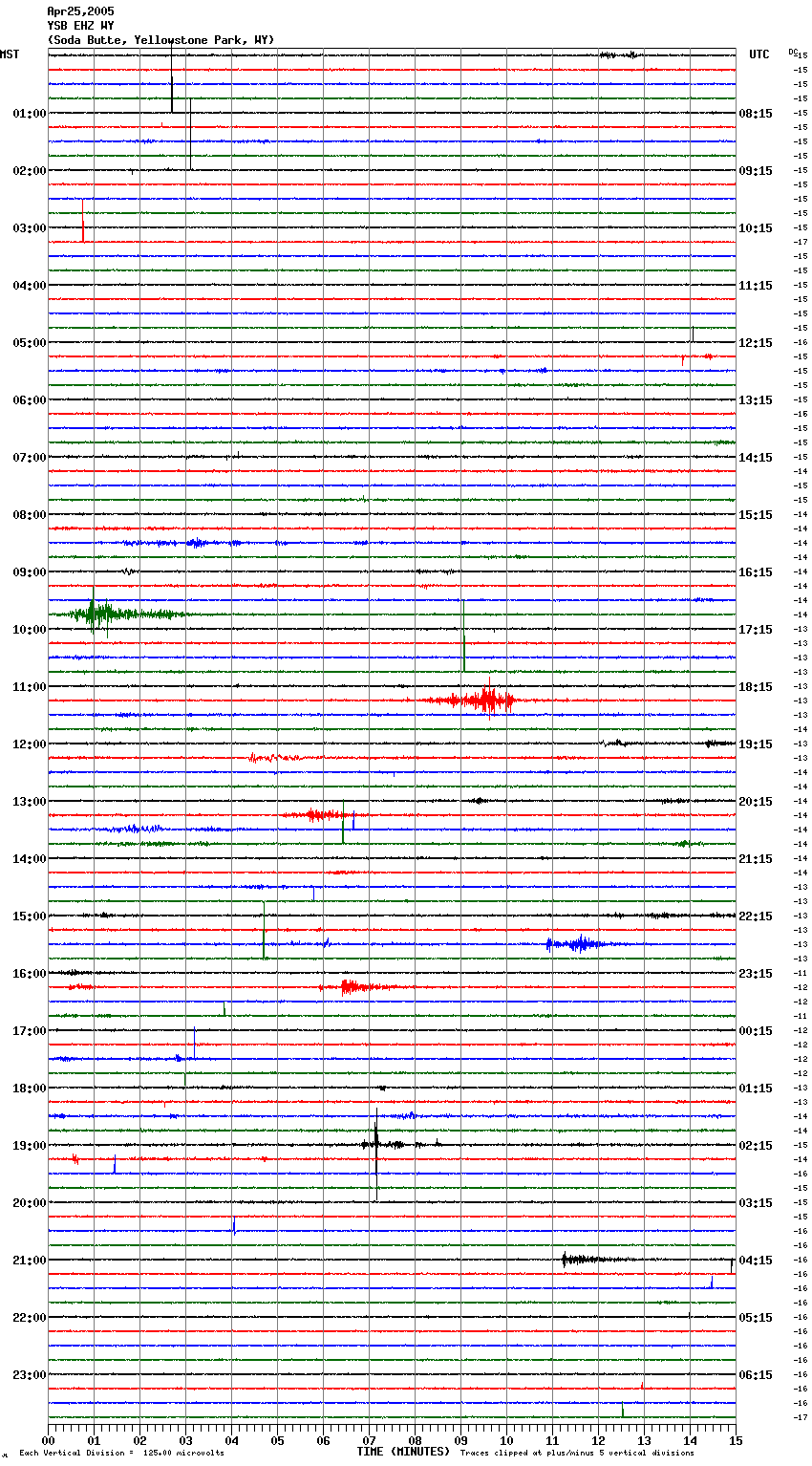Click the 14:15 UTC time label
This screenshot has width=812, height=1466.
[x=756, y=457]
